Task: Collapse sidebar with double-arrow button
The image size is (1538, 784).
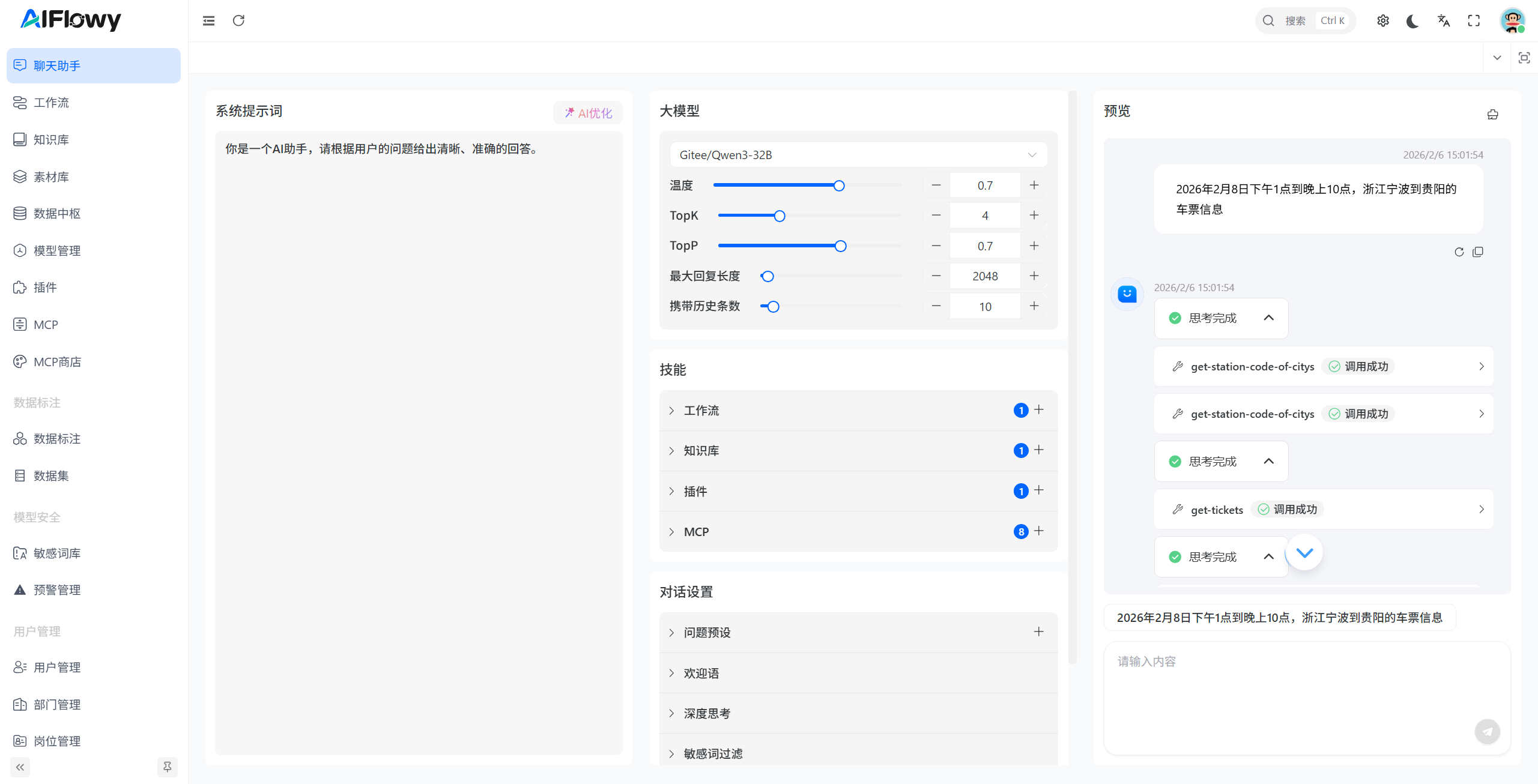Action: [x=20, y=767]
